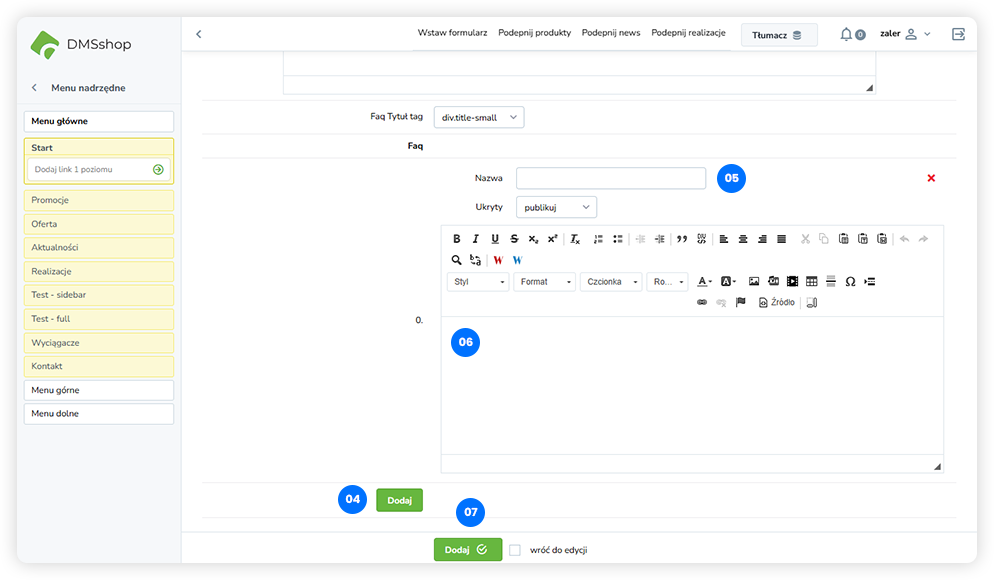994x580 pixels.
Task: Click the insert image icon
Action: 754,282
